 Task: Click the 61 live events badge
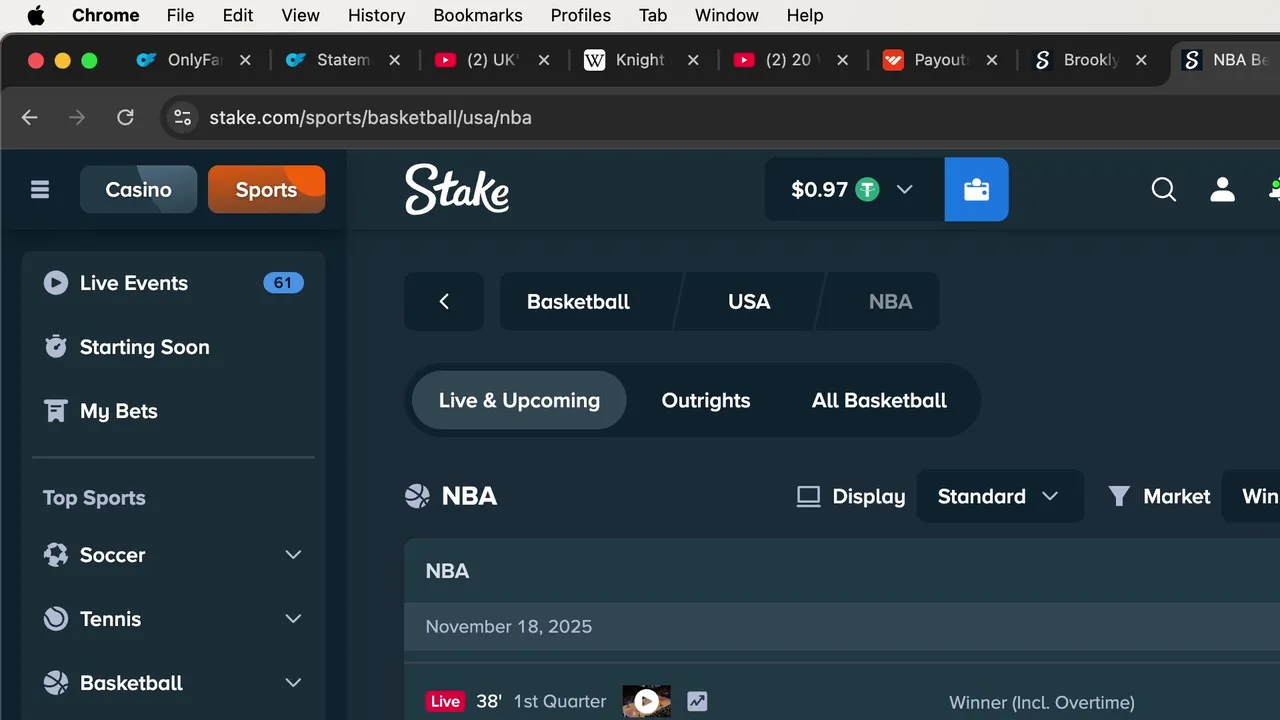[283, 283]
